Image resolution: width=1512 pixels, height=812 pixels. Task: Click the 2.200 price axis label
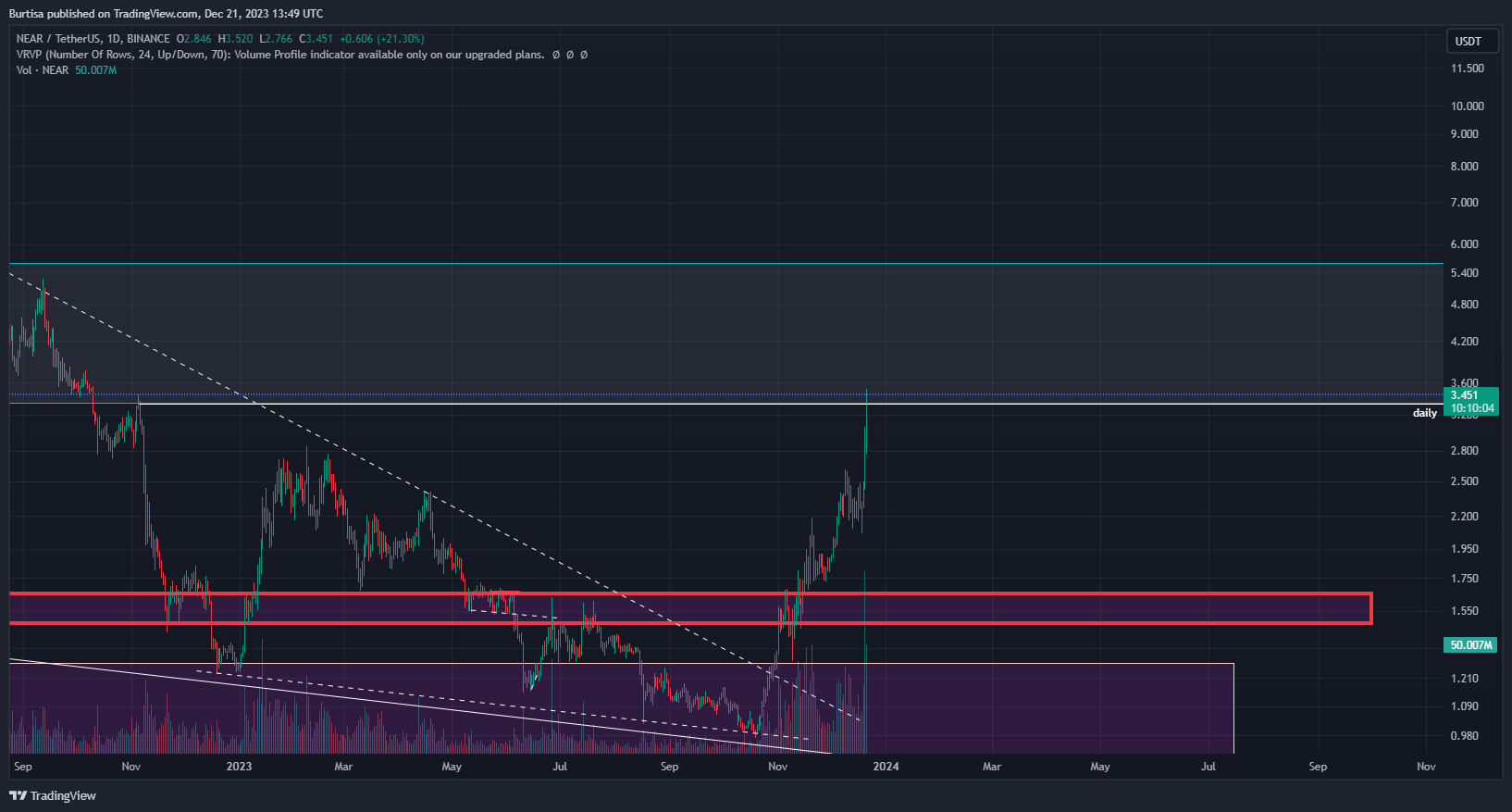point(1465,517)
